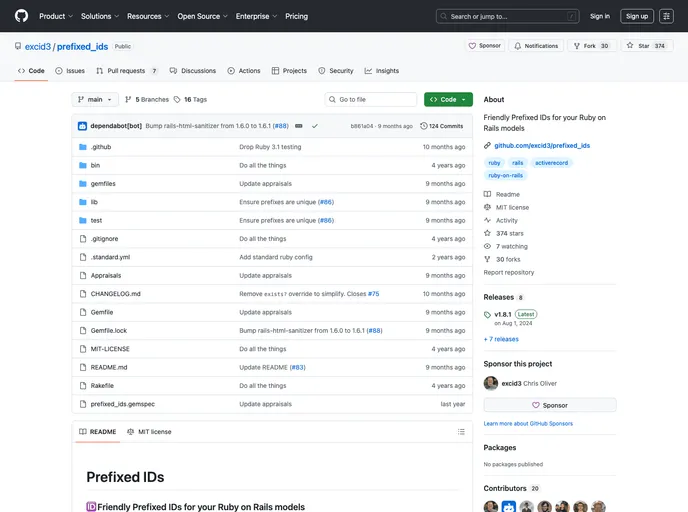The image size is (688, 512).
Task: Switch to the Pull requests tab
Action: (x=127, y=71)
